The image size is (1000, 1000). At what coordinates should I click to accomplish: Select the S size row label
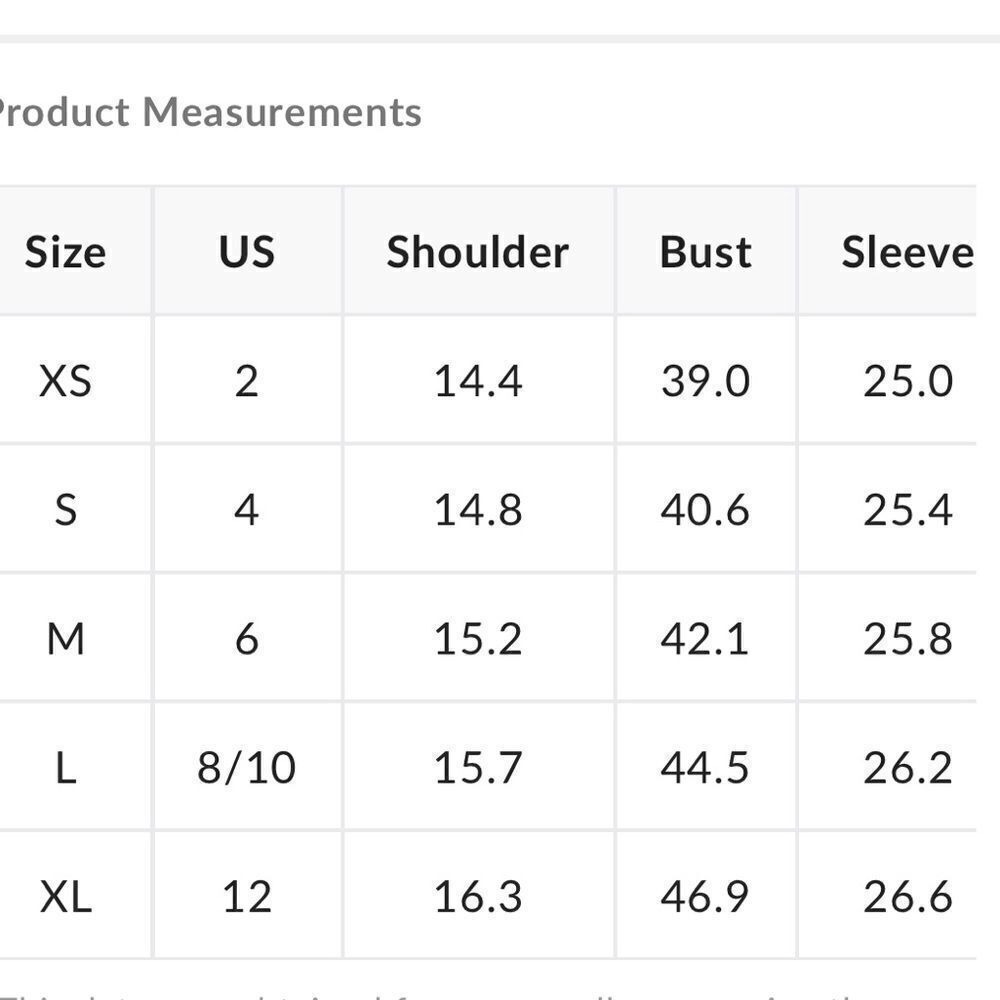pyautogui.click(x=66, y=510)
